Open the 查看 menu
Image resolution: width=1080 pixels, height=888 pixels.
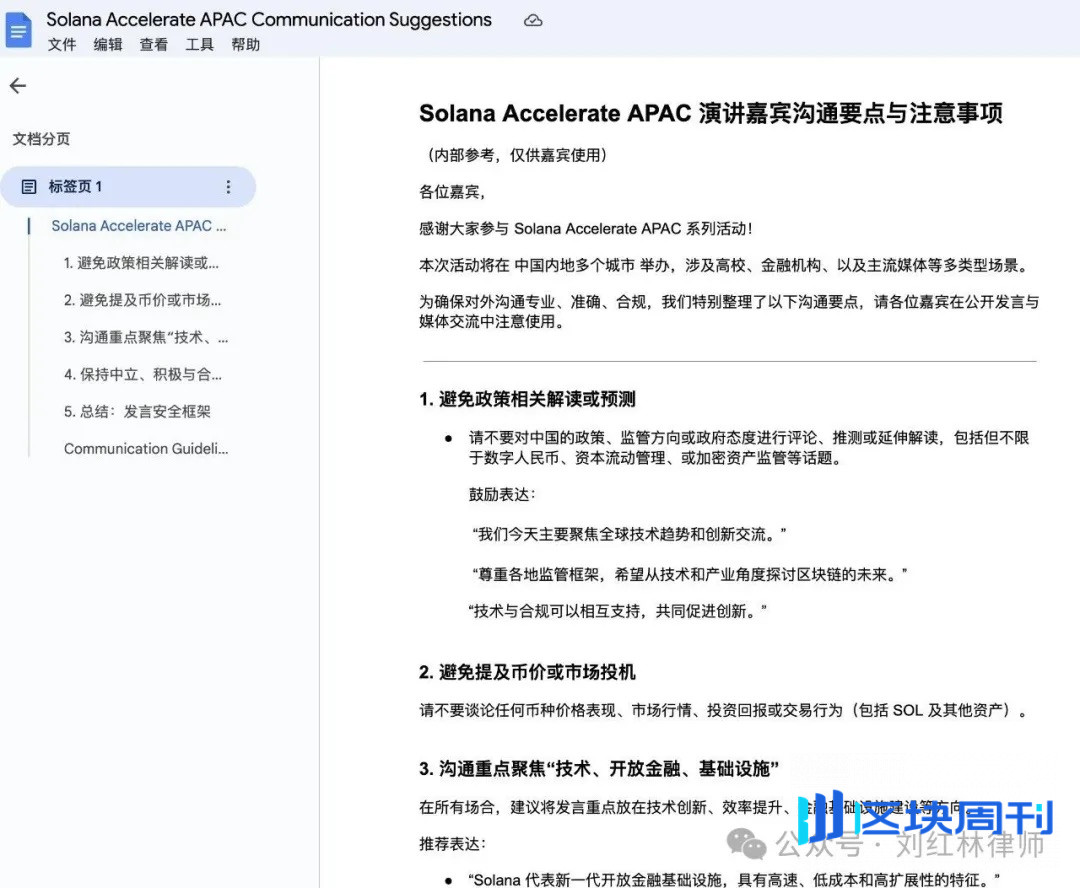pyautogui.click(x=153, y=44)
